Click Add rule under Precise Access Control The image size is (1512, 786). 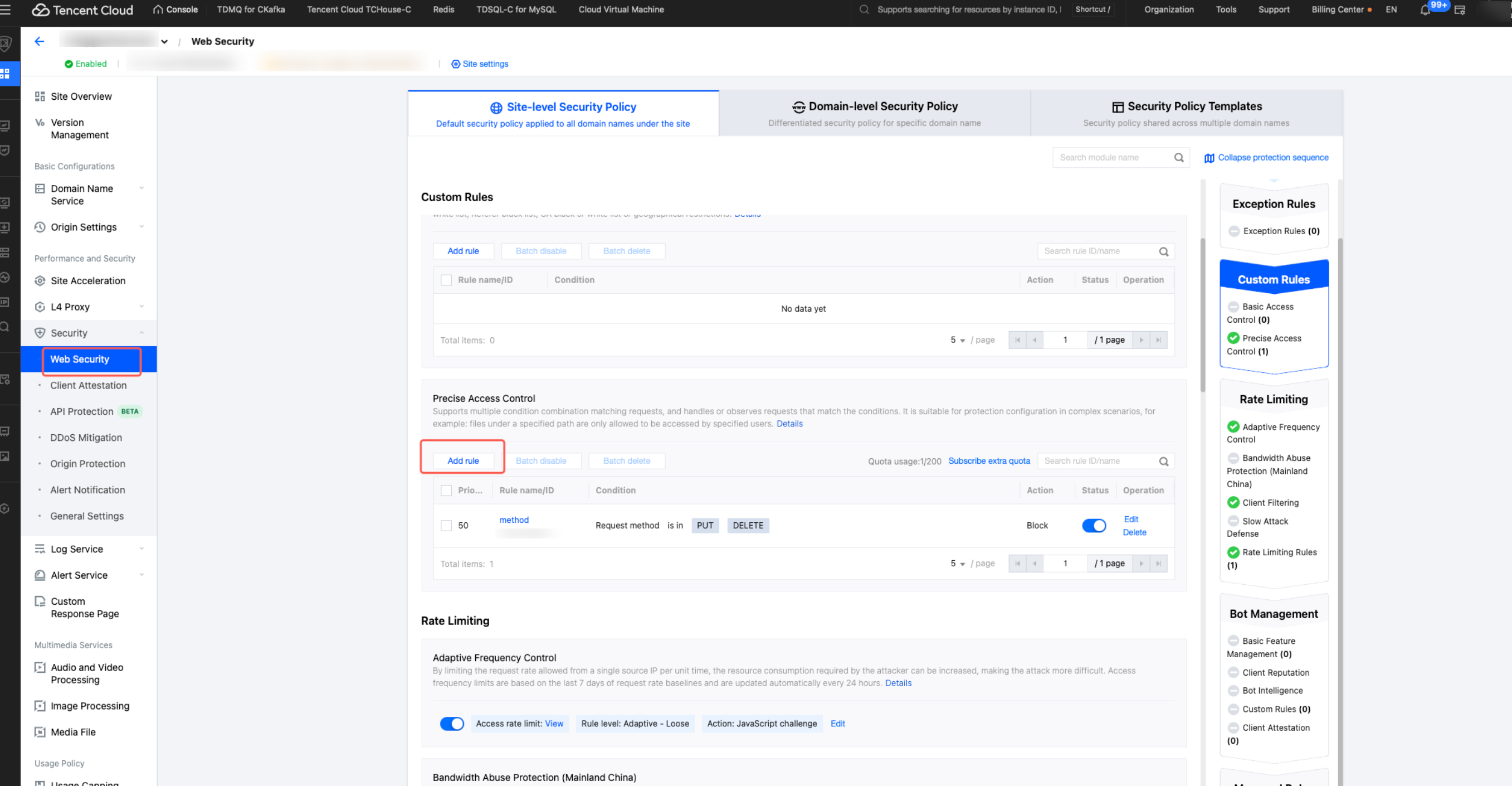(x=462, y=460)
